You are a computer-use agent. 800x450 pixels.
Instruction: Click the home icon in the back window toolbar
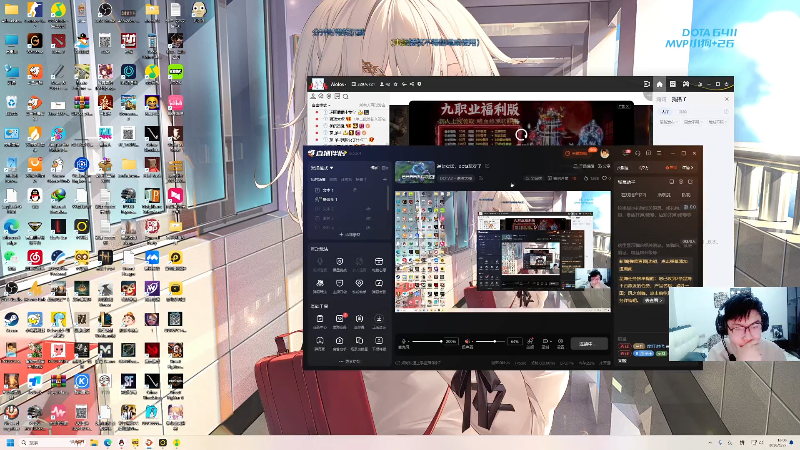pos(660,84)
